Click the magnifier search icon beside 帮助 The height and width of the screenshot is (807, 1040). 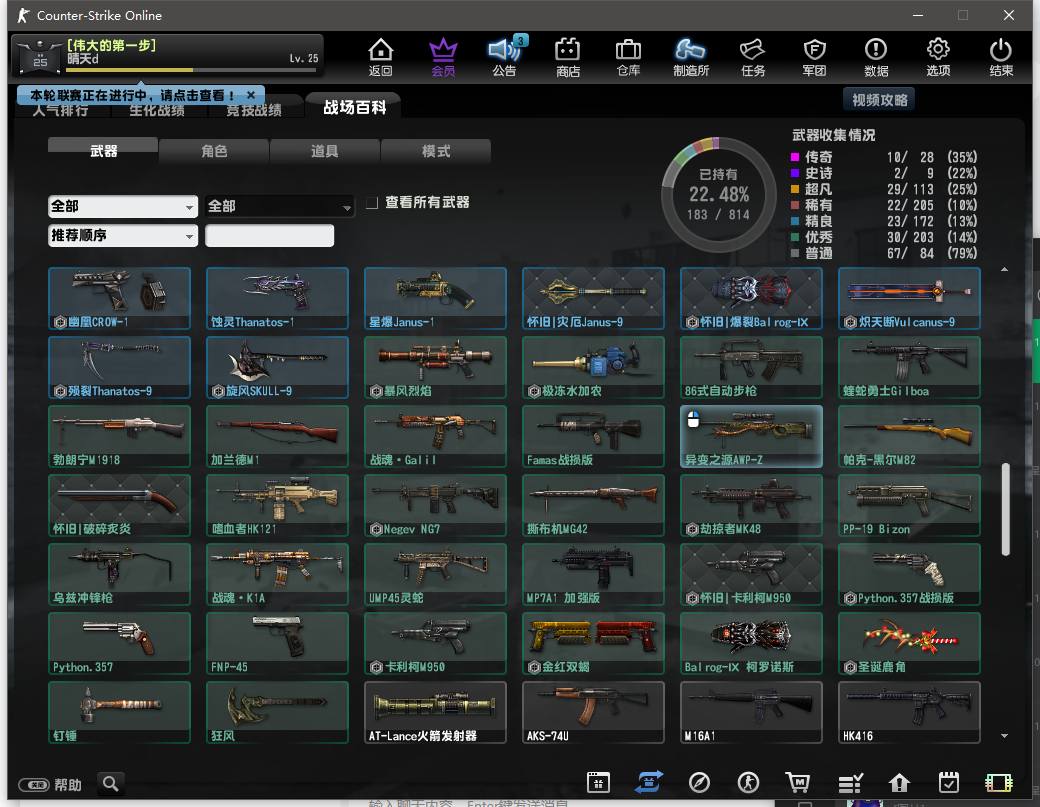pyautogui.click(x=111, y=784)
